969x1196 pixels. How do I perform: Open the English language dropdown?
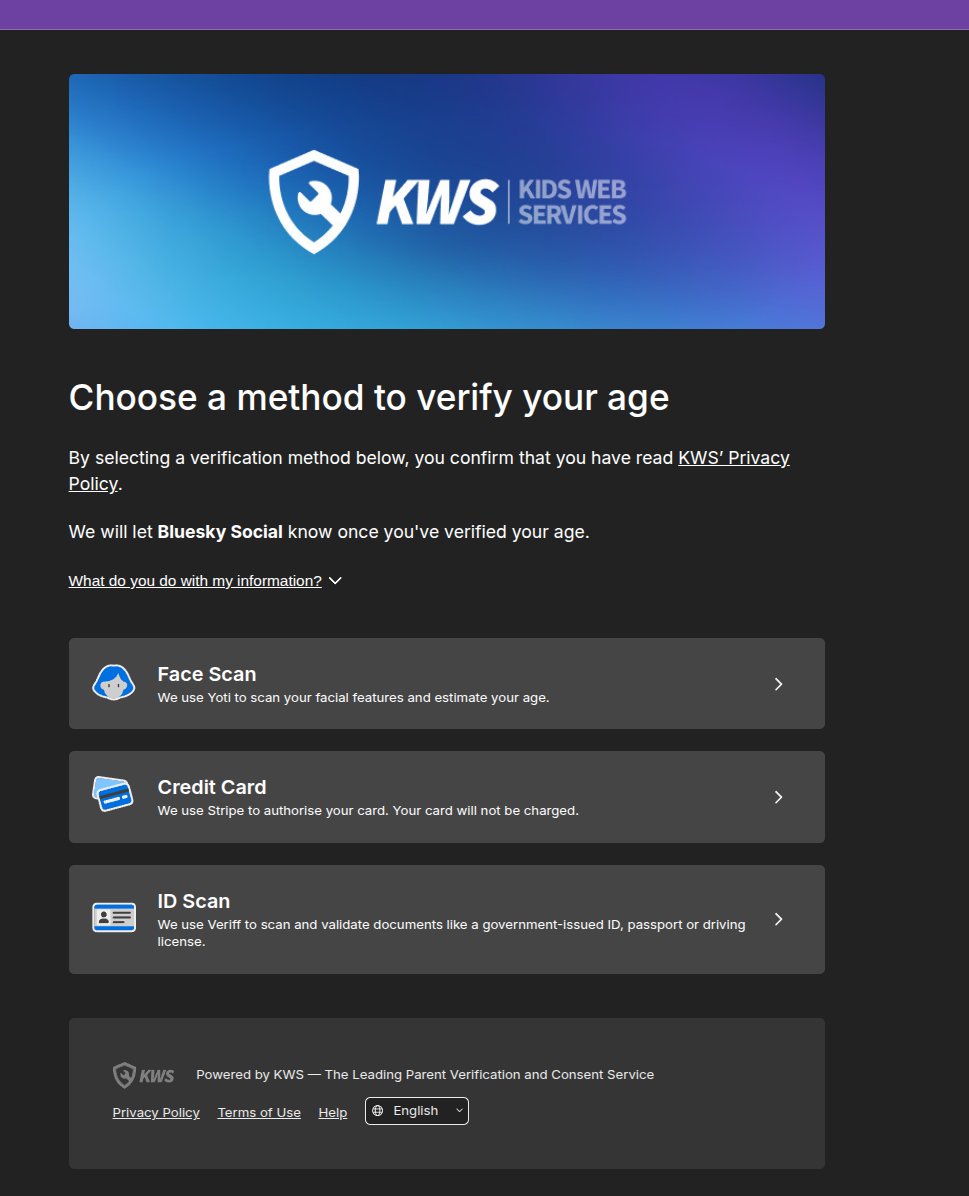417,1111
